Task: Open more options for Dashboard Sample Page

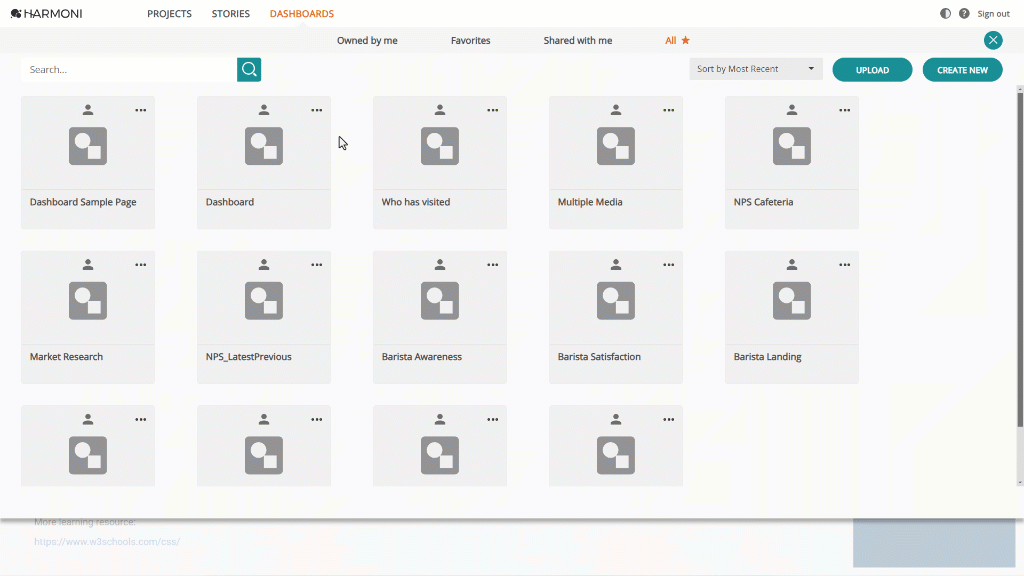Action: click(140, 110)
